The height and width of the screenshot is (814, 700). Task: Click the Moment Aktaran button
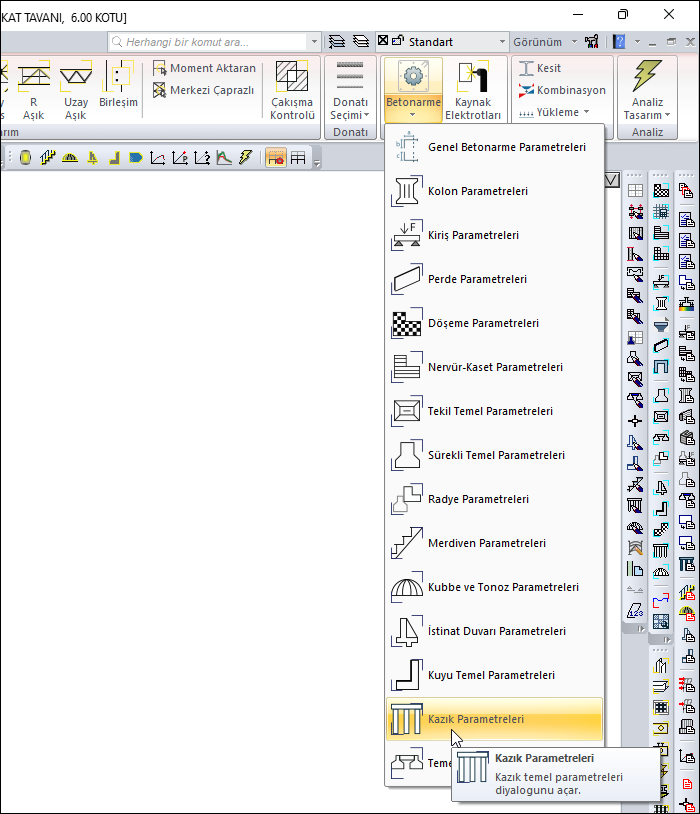click(x=205, y=68)
